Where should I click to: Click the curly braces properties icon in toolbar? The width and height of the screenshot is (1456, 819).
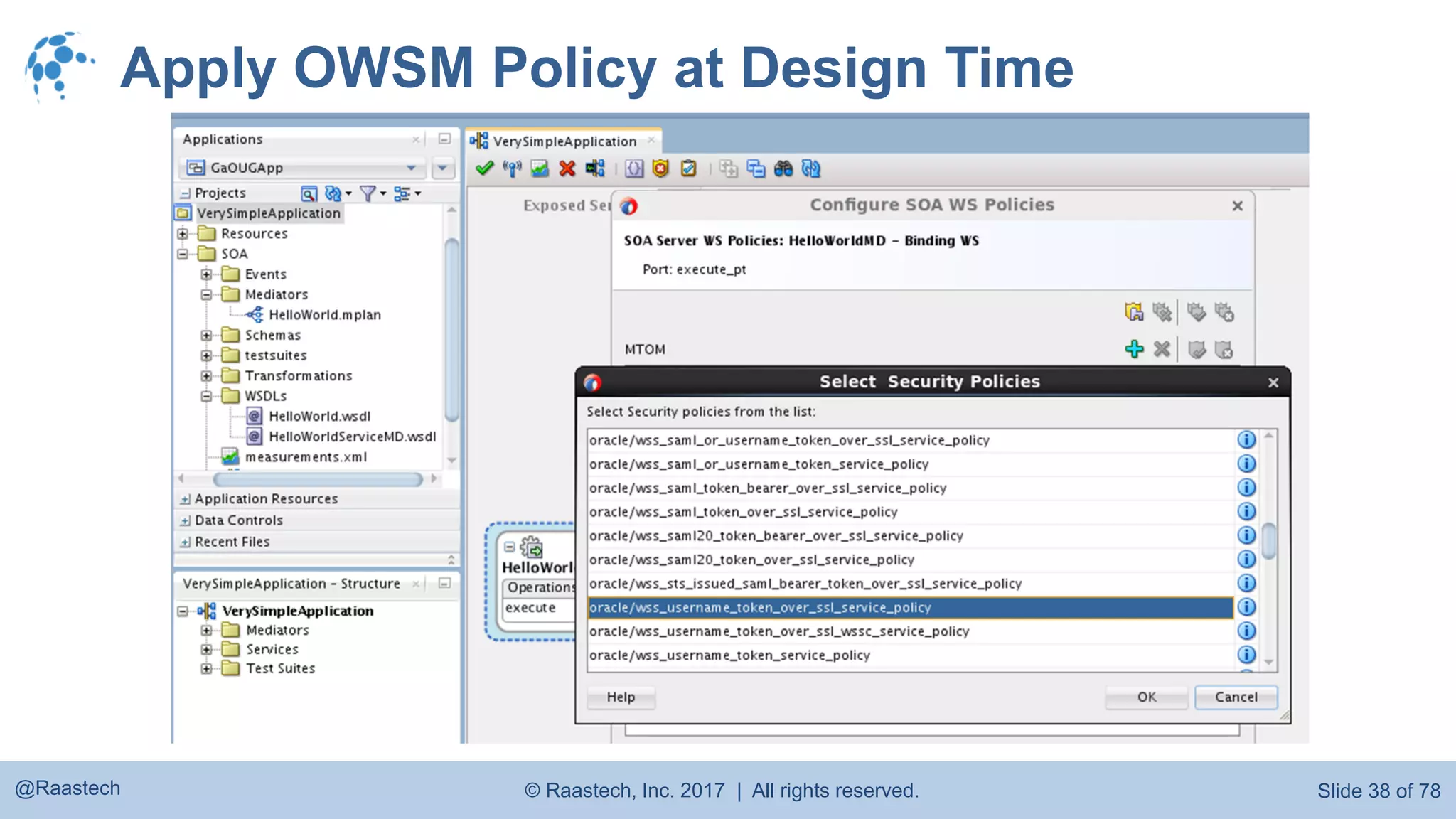click(634, 168)
